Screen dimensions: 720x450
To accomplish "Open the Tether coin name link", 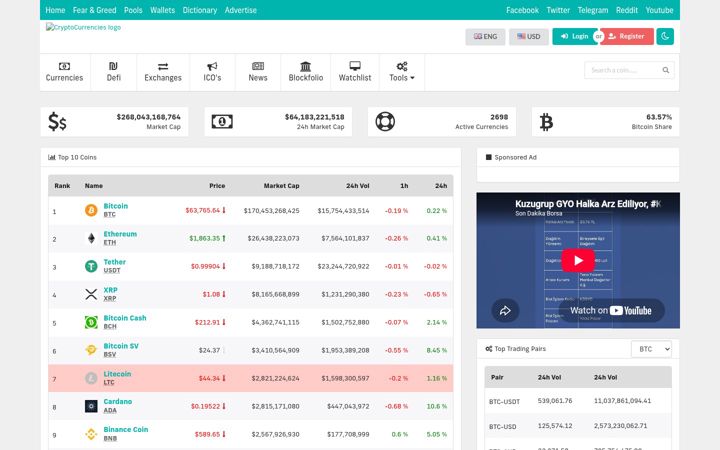I will click(115, 262).
